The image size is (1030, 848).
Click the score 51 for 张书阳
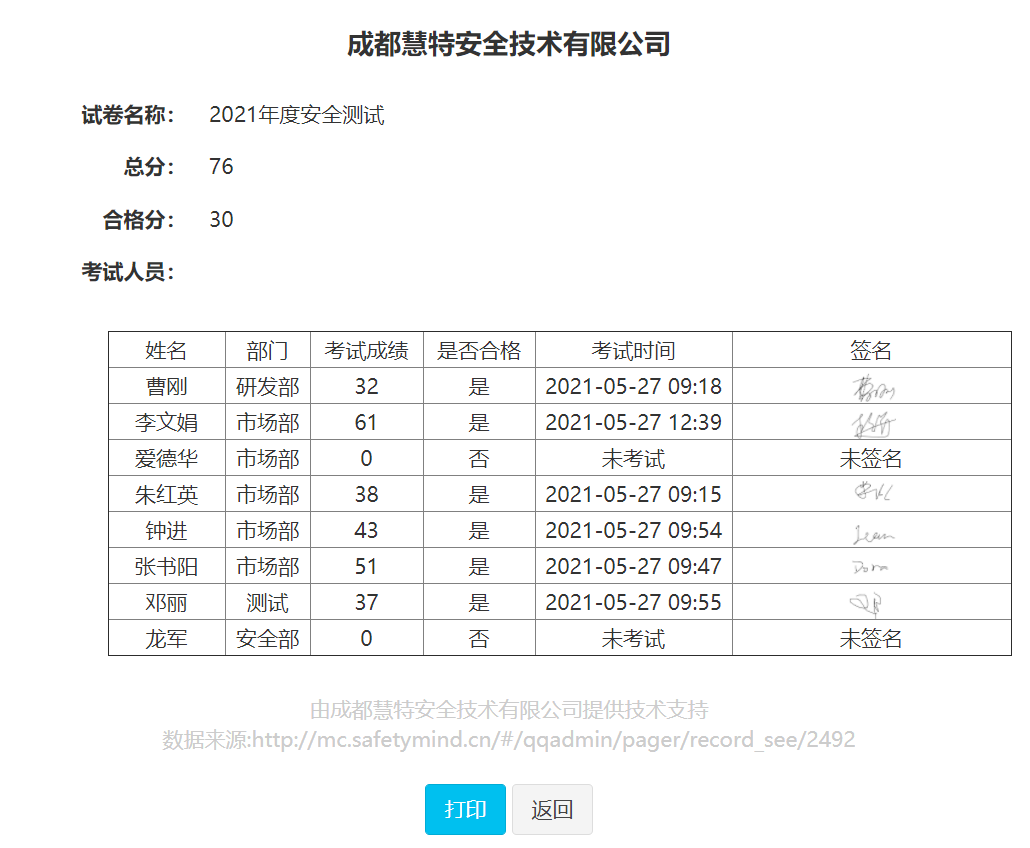[367, 567]
